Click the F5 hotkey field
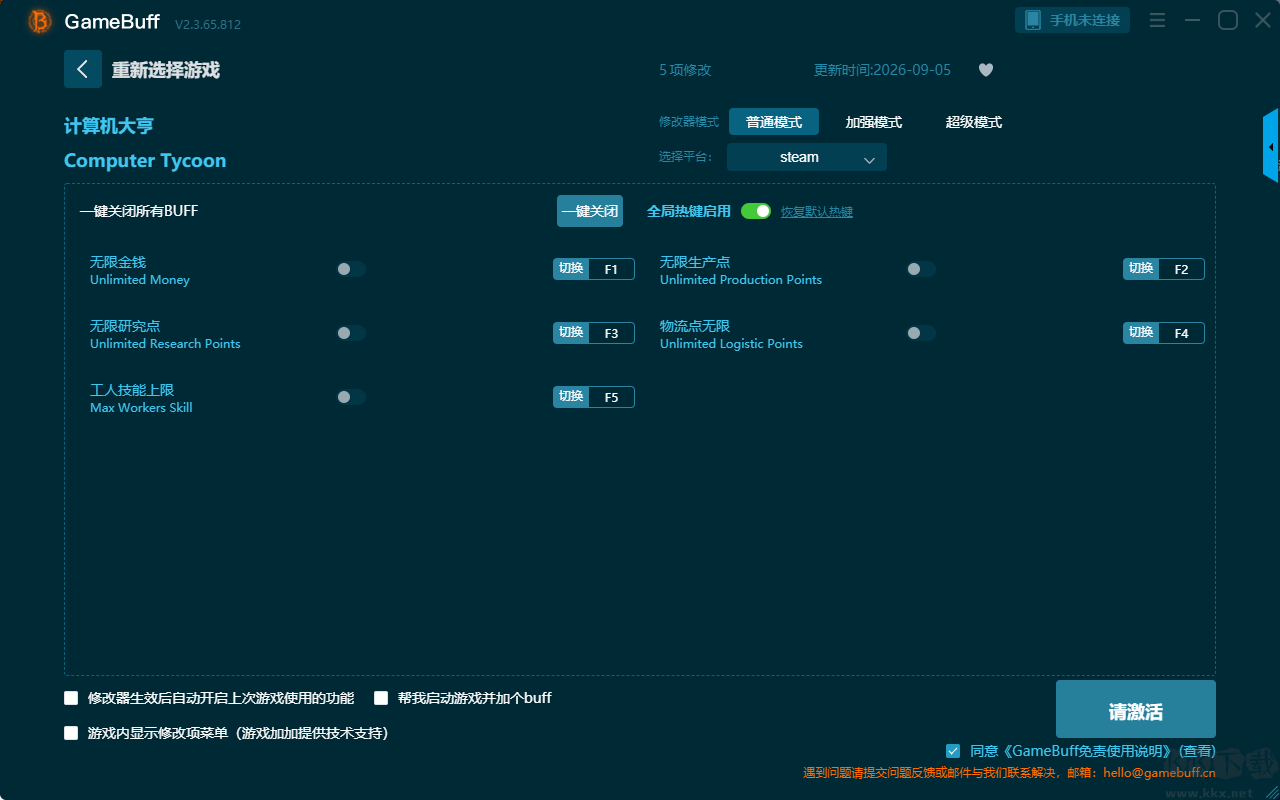Viewport: 1280px width, 800px height. point(612,397)
